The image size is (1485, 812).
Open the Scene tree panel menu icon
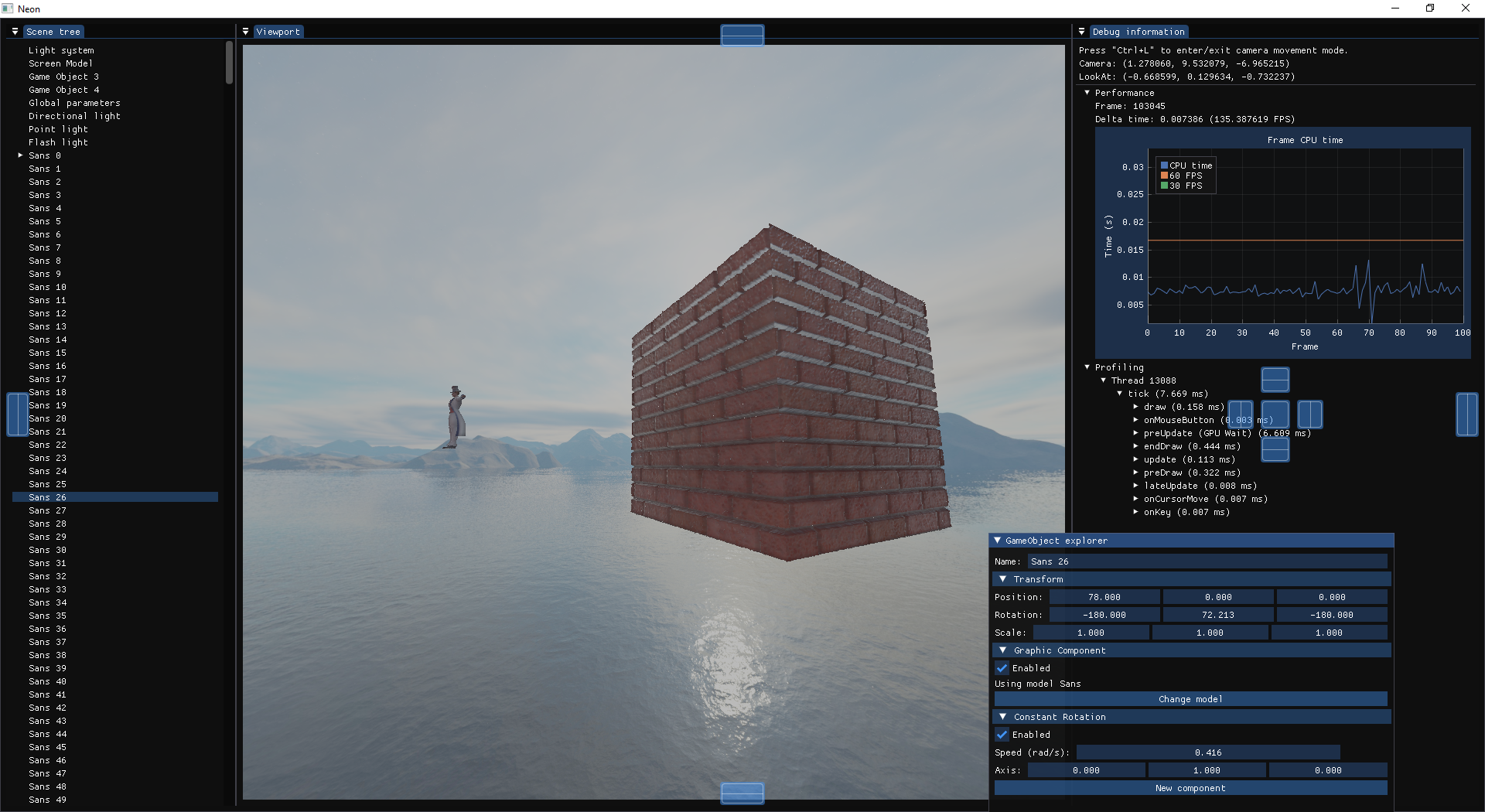tap(14, 32)
